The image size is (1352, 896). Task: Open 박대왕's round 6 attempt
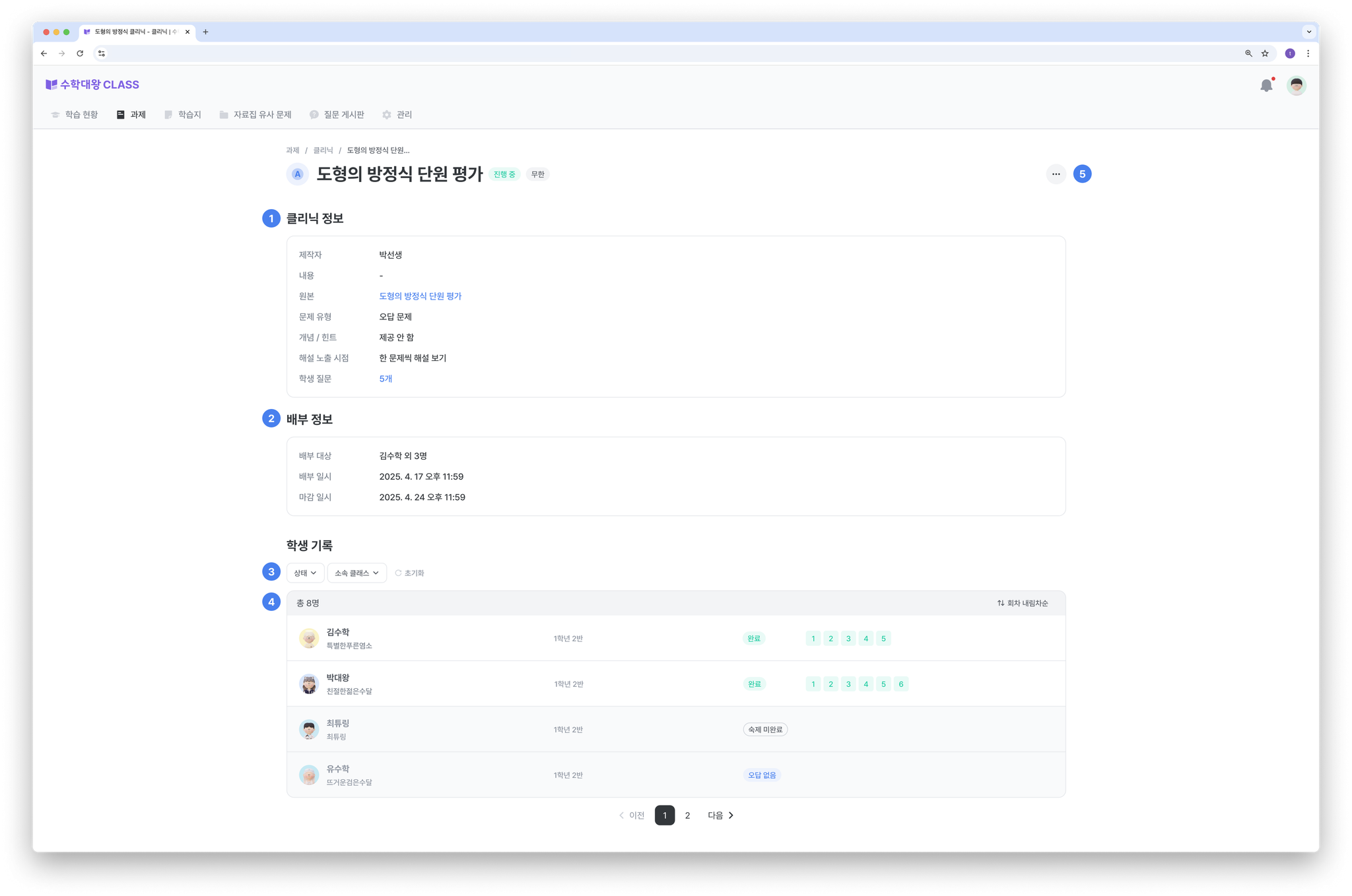click(x=900, y=684)
